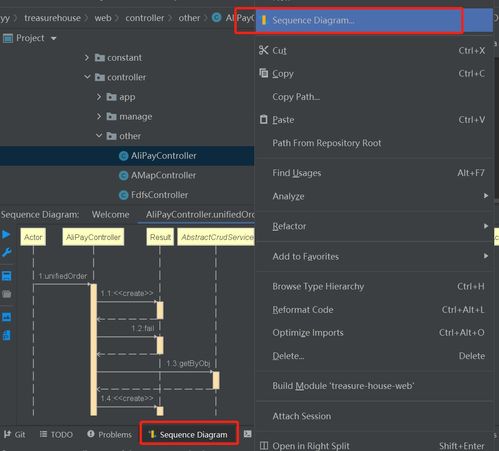499x451 pixels.
Task: Click the Copy icon in context menu
Action: [264, 73]
